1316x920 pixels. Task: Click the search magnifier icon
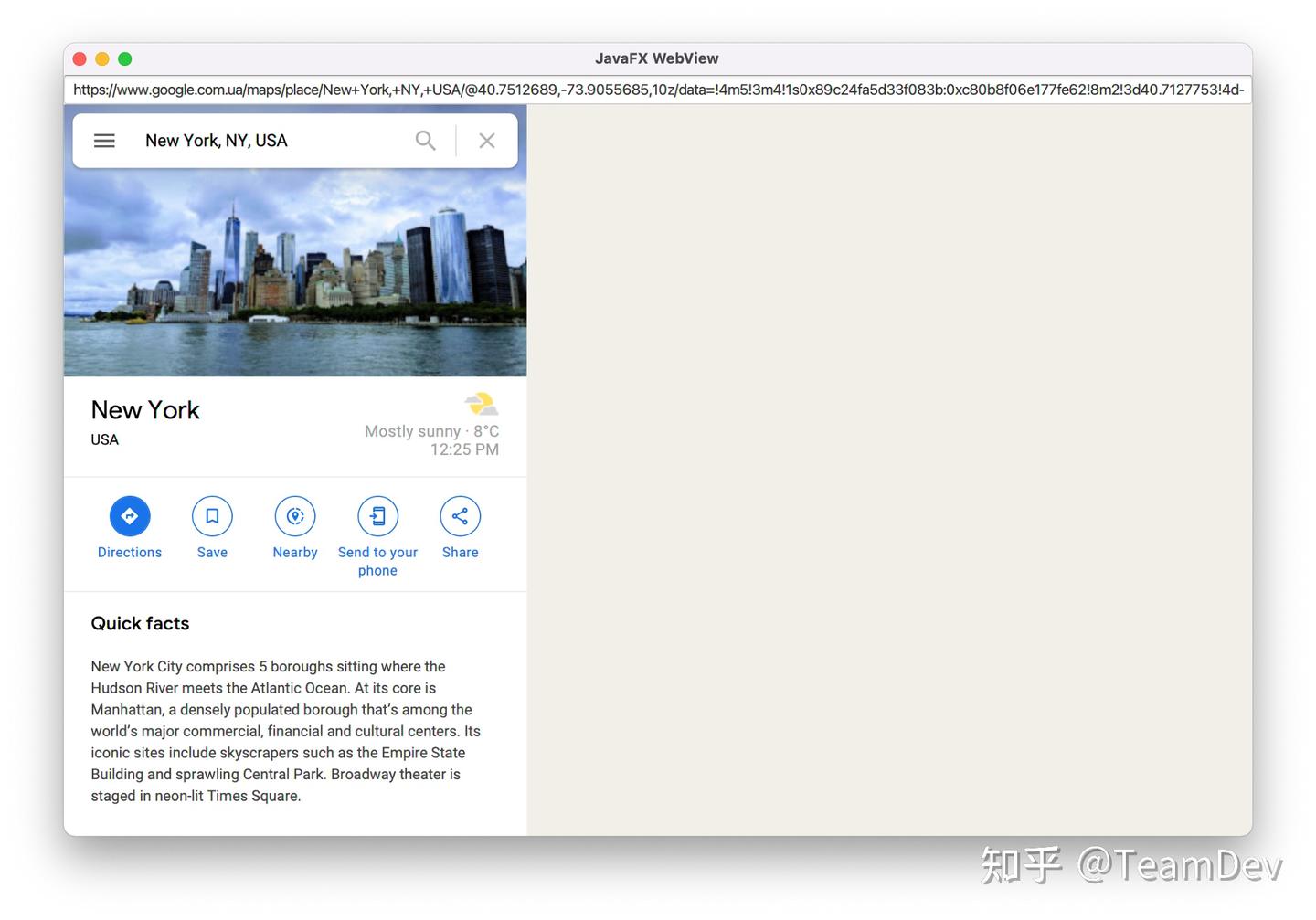click(x=425, y=140)
